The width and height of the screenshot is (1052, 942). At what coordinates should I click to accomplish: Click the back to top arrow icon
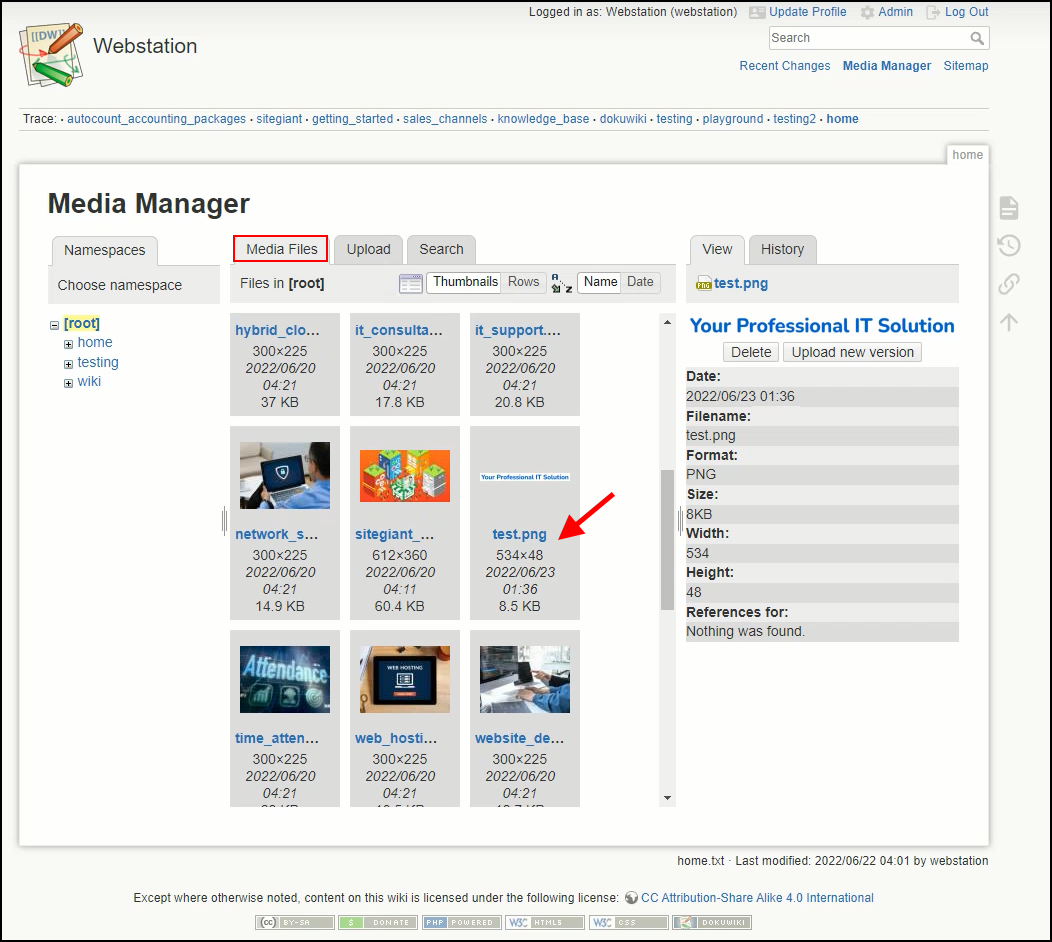(1008, 322)
